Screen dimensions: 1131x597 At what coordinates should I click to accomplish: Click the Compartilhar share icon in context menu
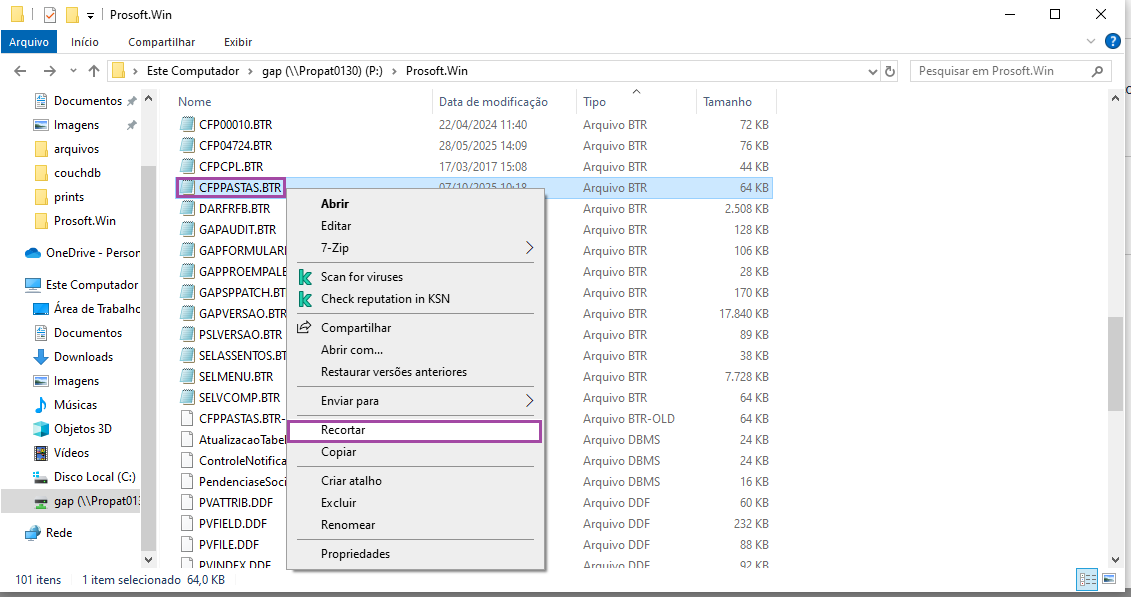[x=305, y=328]
